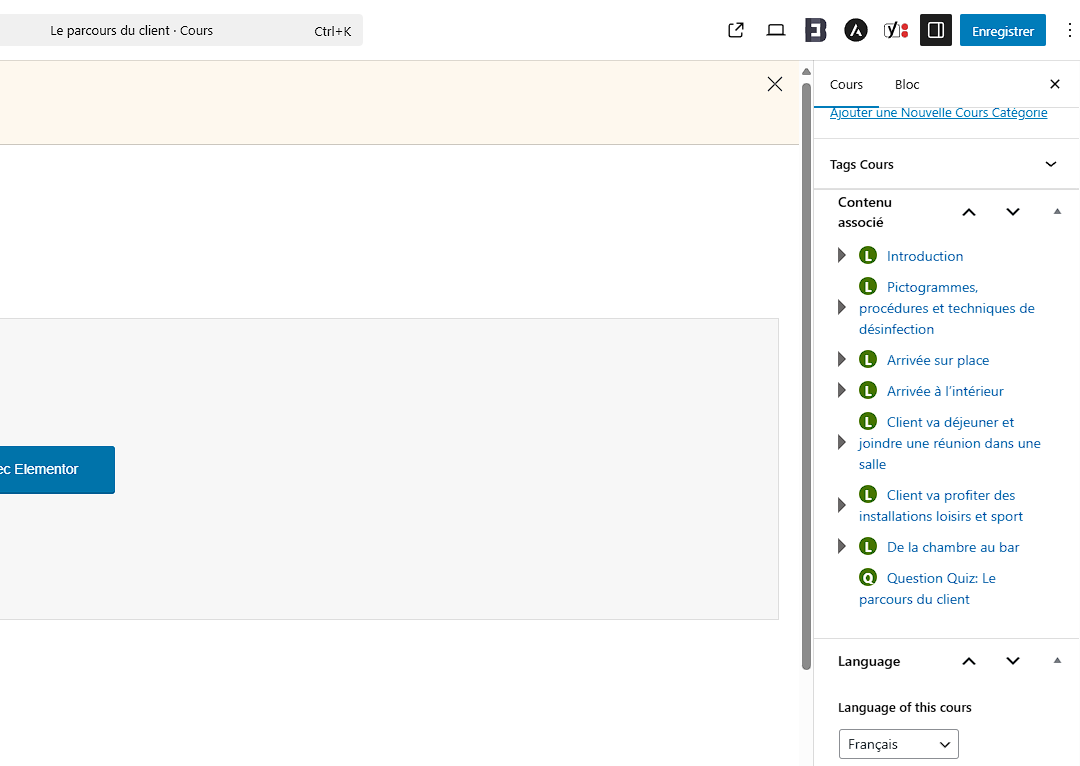Close the settings sidebar
This screenshot has height=766, width=1080.
1054,84
